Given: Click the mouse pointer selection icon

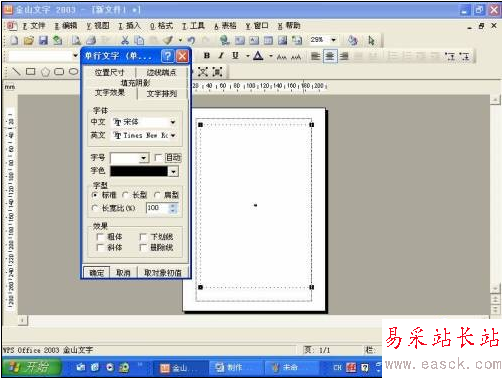Looking at the screenshot, I should click(371, 41).
